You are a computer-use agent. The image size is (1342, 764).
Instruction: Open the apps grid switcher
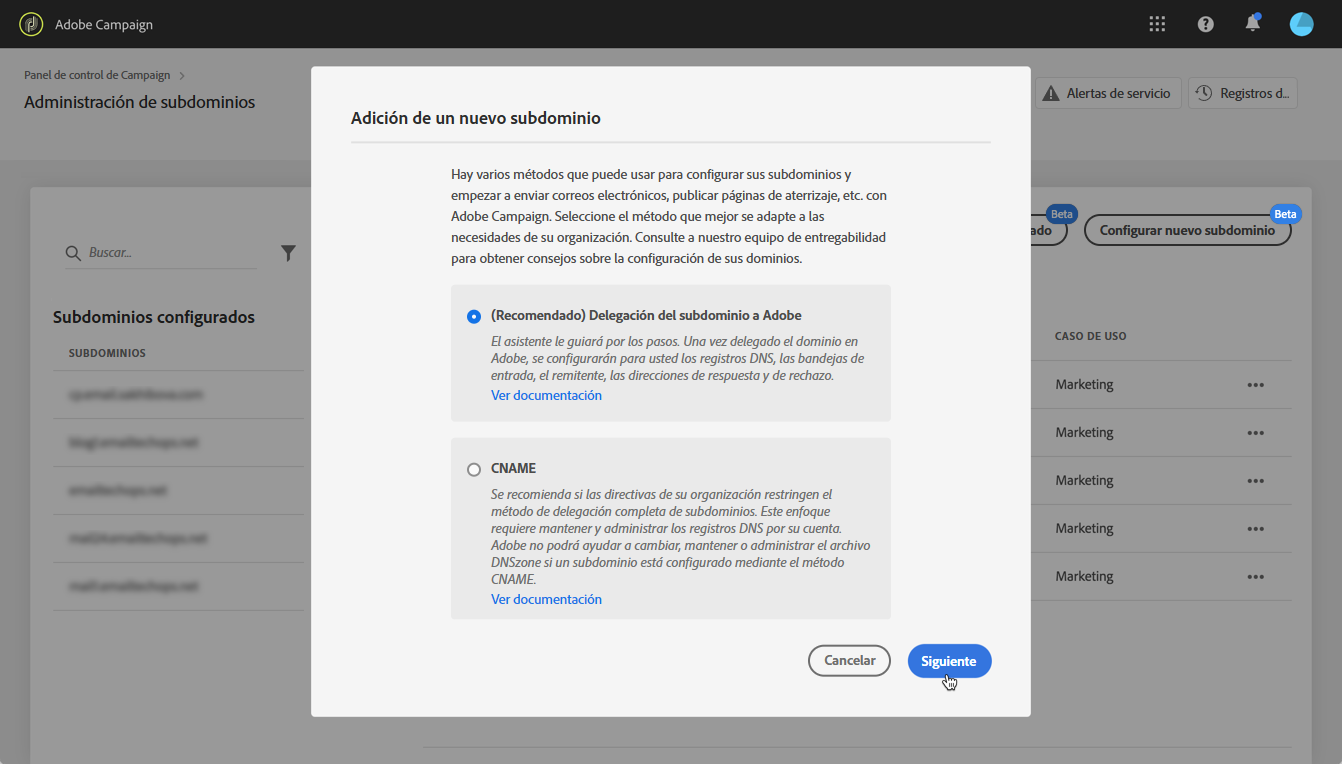click(x=1157, y=24)
